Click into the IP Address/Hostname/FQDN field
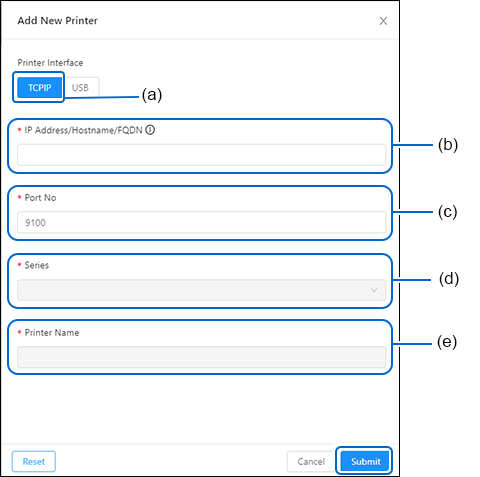This screenshot has width=480, height=477. pyautogui.click(x=201, y=155)
